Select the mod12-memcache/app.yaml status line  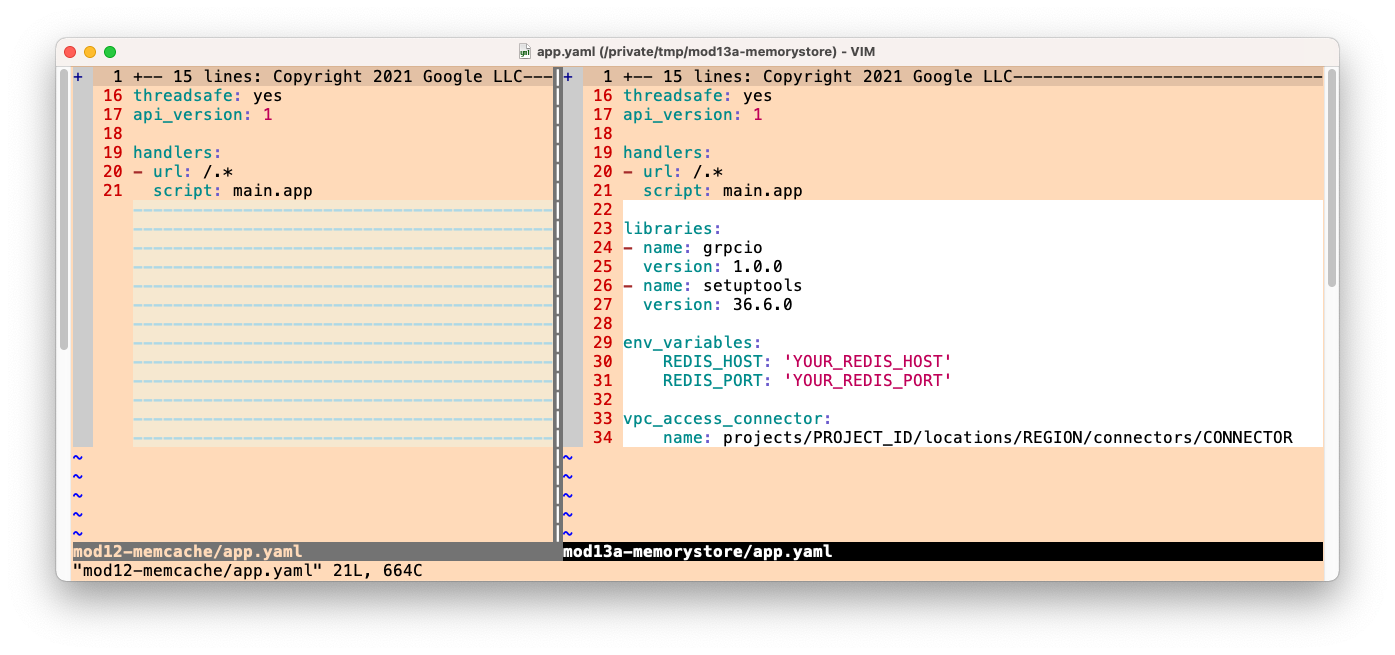click(186, 551)
